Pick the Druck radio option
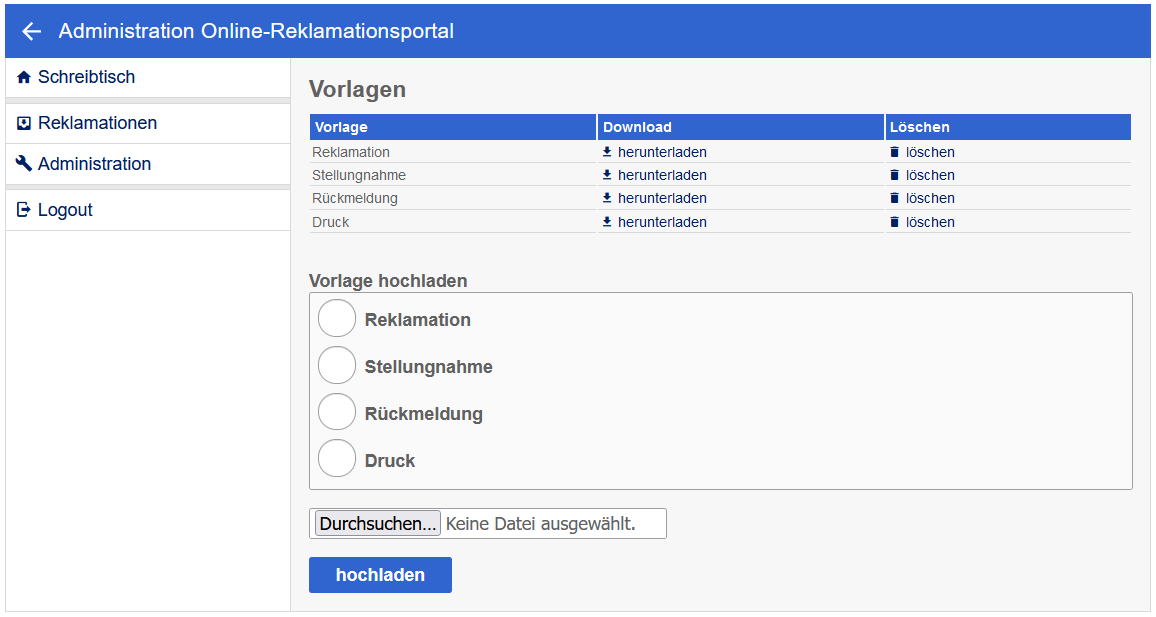1156x617 pixels. click(x=337, y=459)
